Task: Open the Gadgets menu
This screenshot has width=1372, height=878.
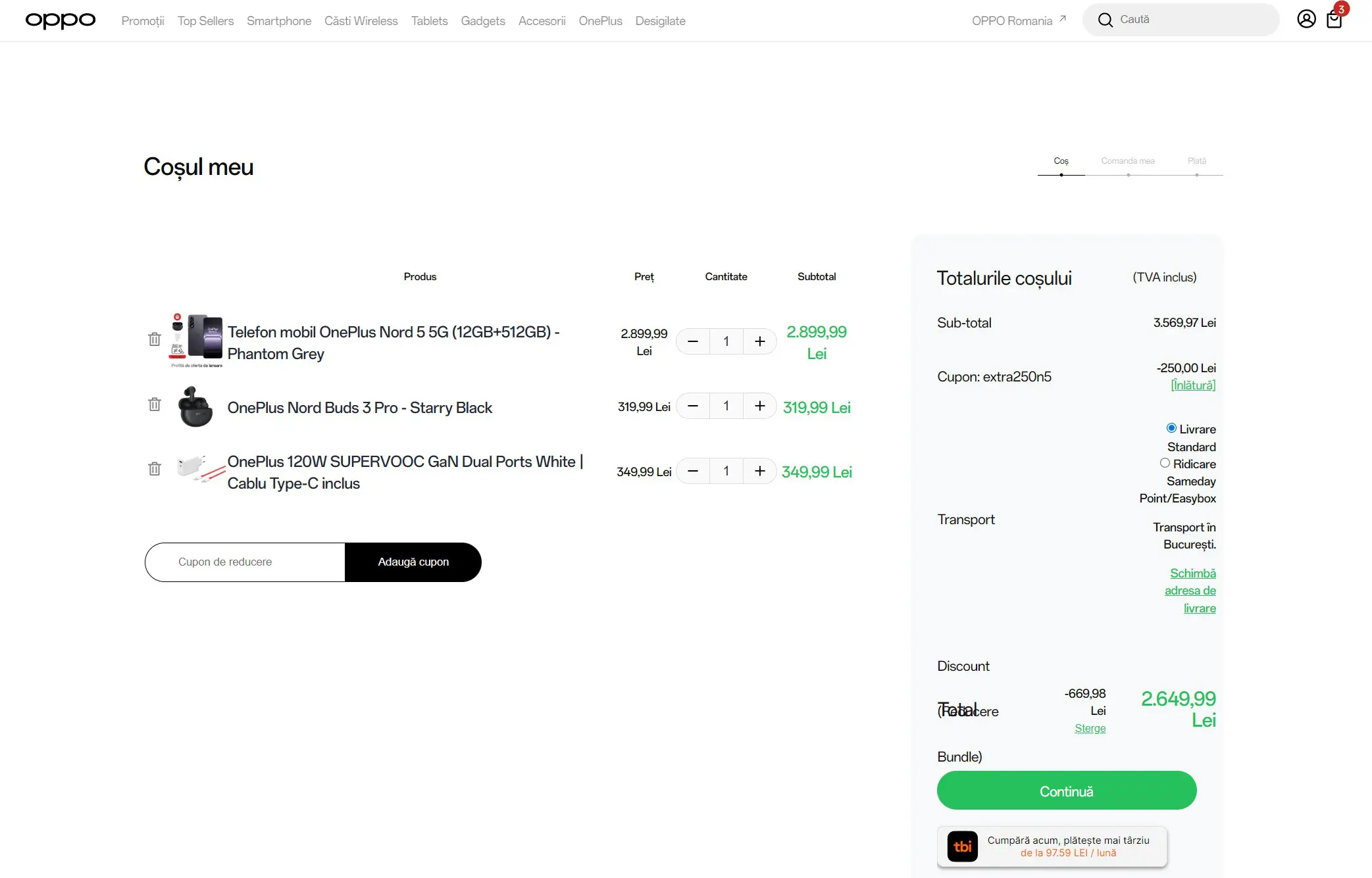Action: point(483,21)
